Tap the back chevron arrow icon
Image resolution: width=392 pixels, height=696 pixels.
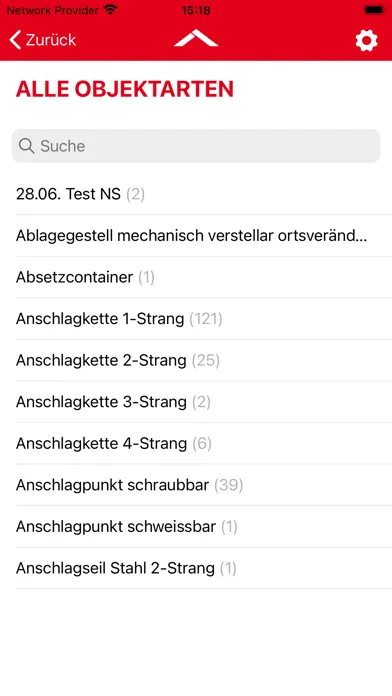pyautogui.click(x=15, y=40)
